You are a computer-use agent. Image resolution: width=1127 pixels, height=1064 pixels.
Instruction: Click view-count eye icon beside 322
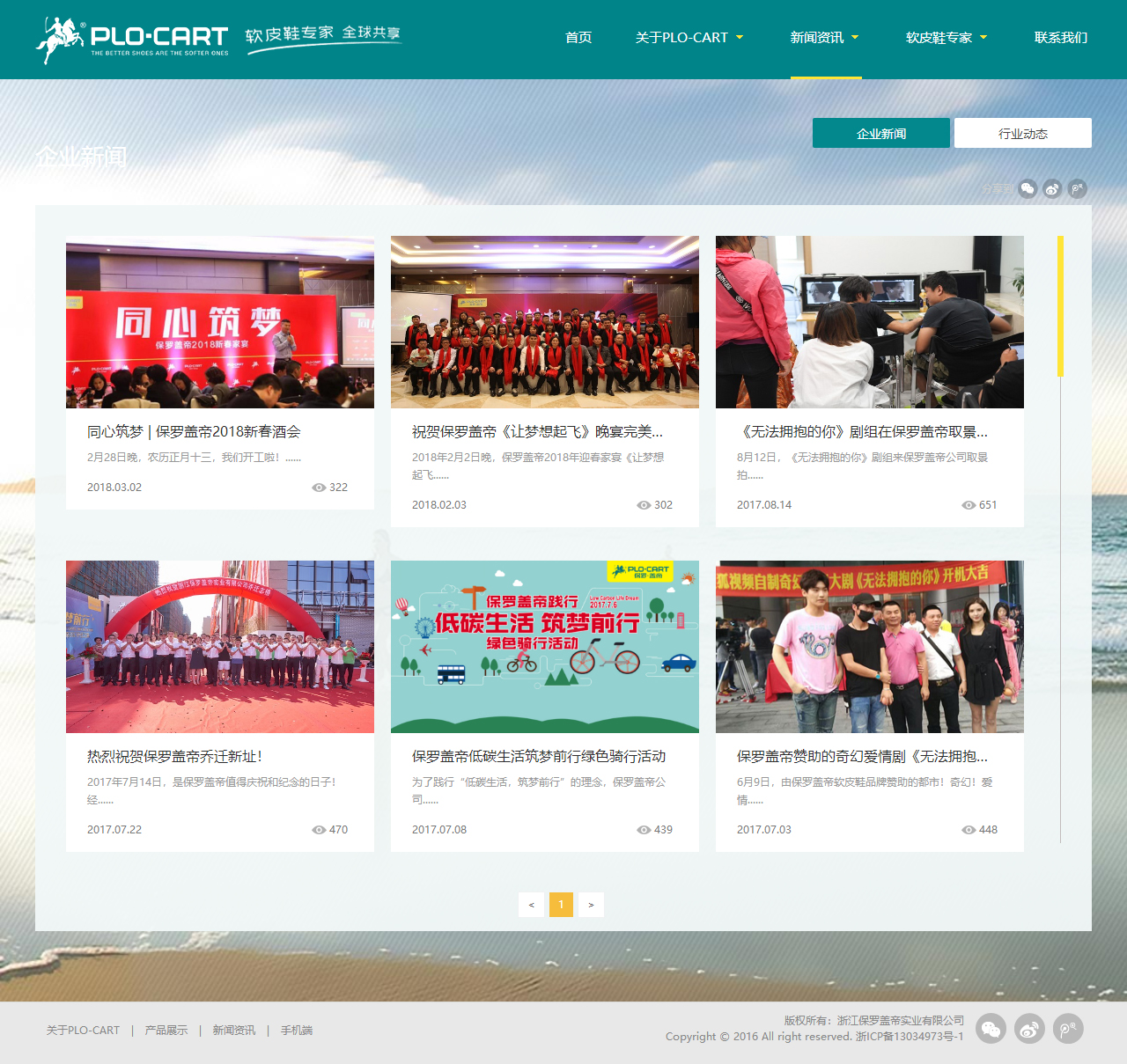[x=319, y=488]
